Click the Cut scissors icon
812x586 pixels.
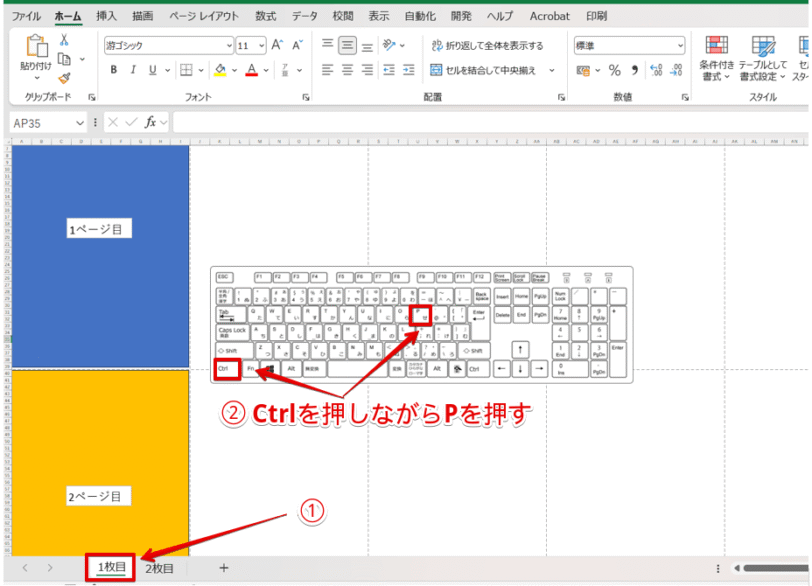(x=63, y=40)
